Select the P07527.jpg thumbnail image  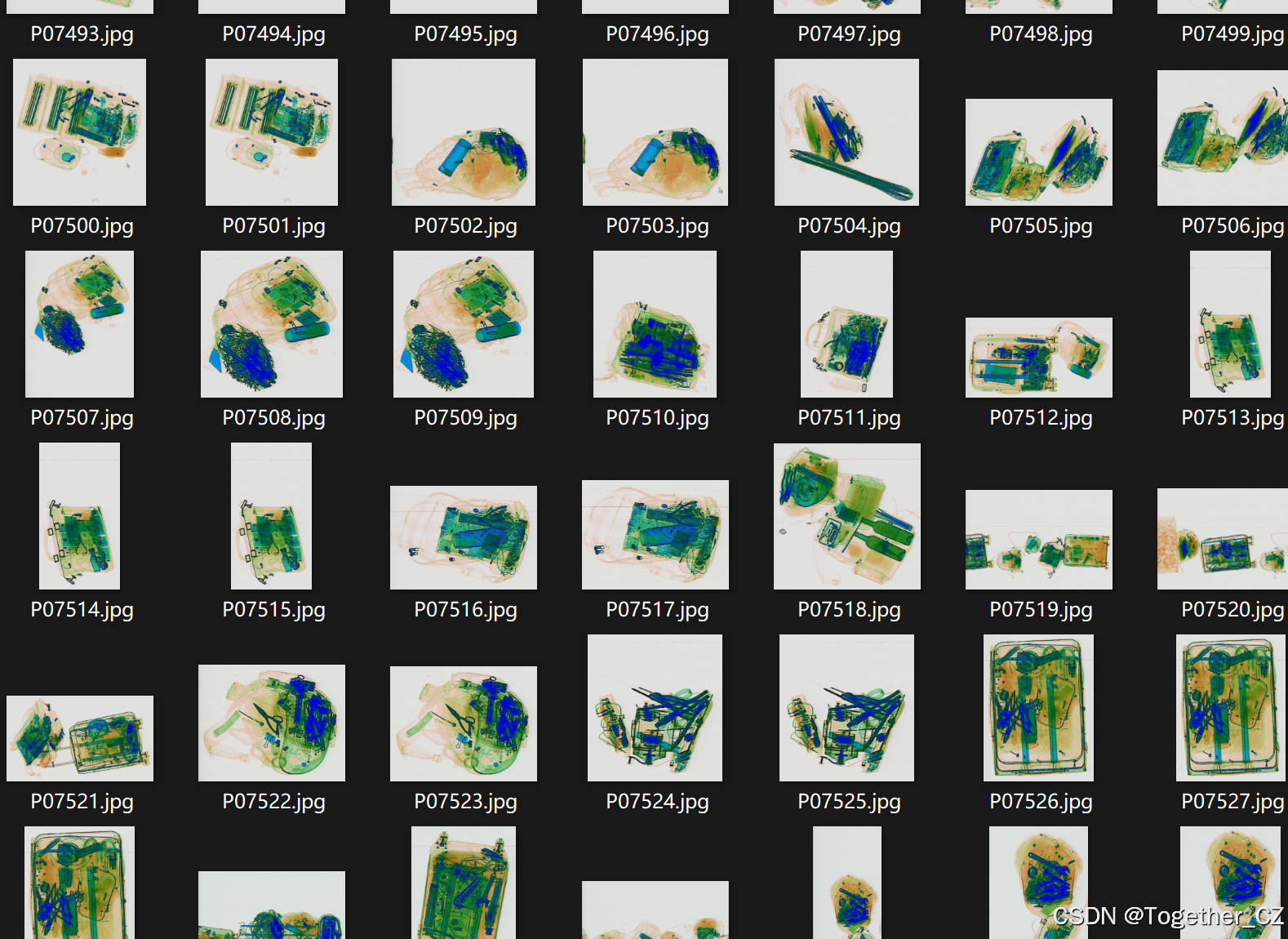[1230, 708]
